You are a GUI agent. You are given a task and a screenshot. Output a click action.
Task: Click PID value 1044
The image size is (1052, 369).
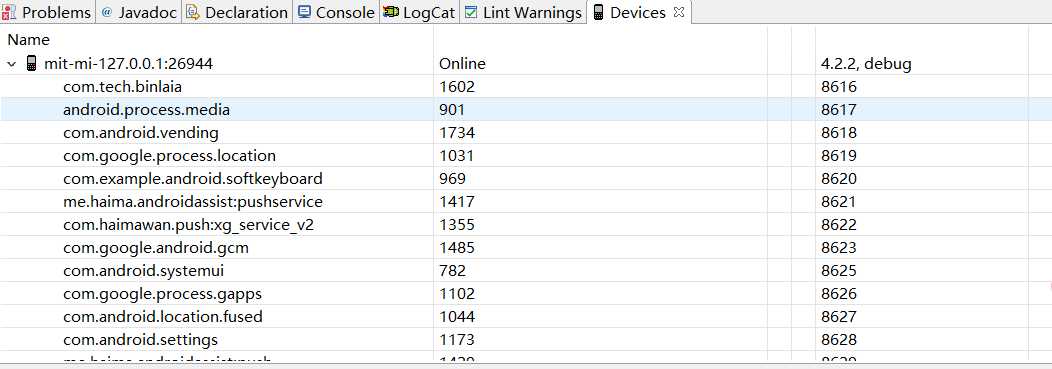pos(457,317)
